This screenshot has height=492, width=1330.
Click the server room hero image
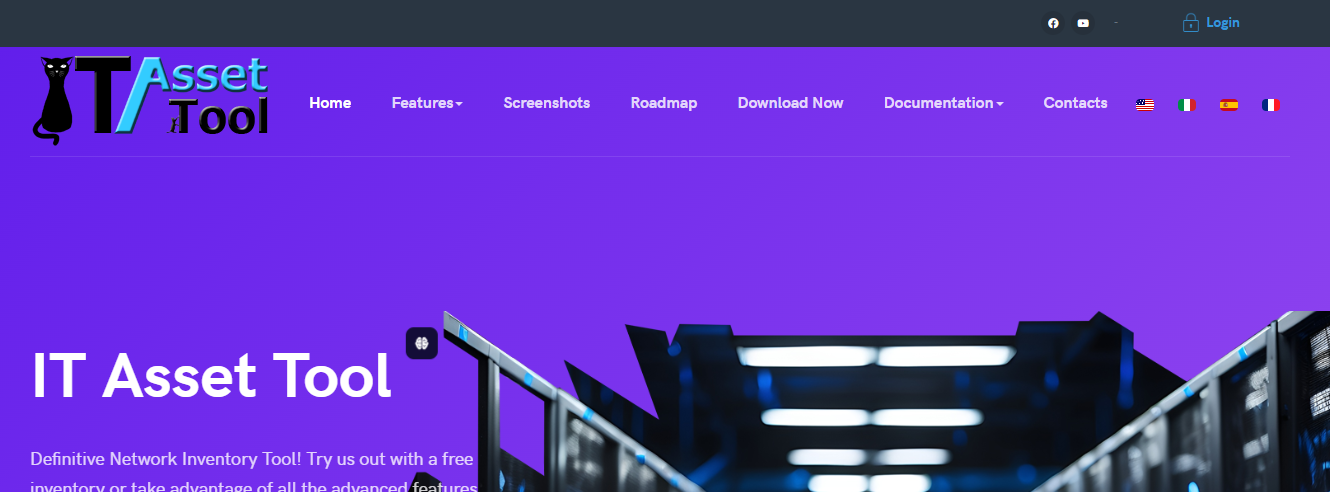click(887, 402)
